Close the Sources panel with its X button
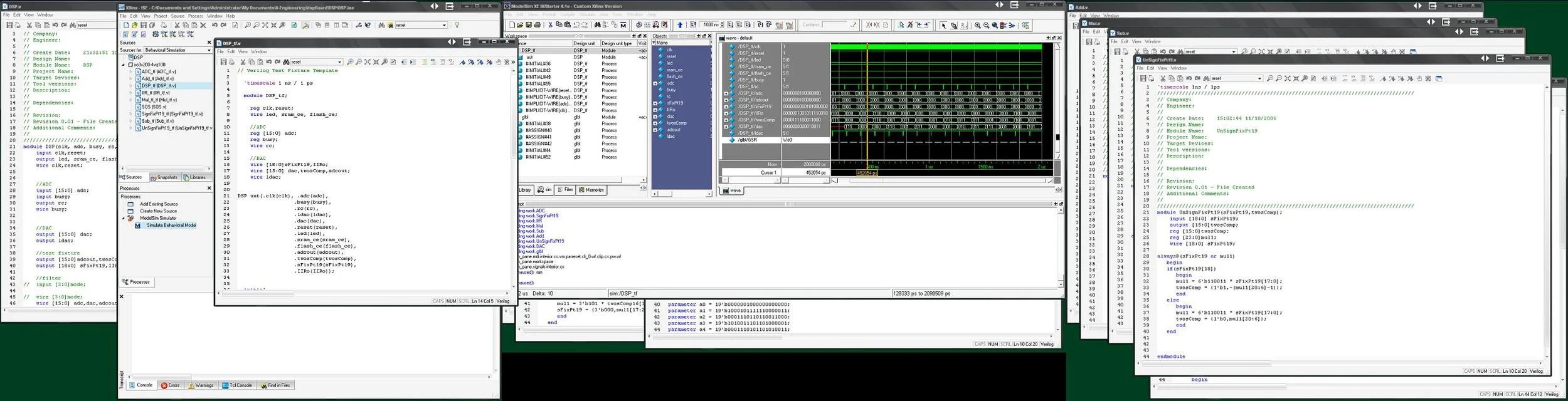This screenshot has width=1568, height=401. (x=209, y=43)
